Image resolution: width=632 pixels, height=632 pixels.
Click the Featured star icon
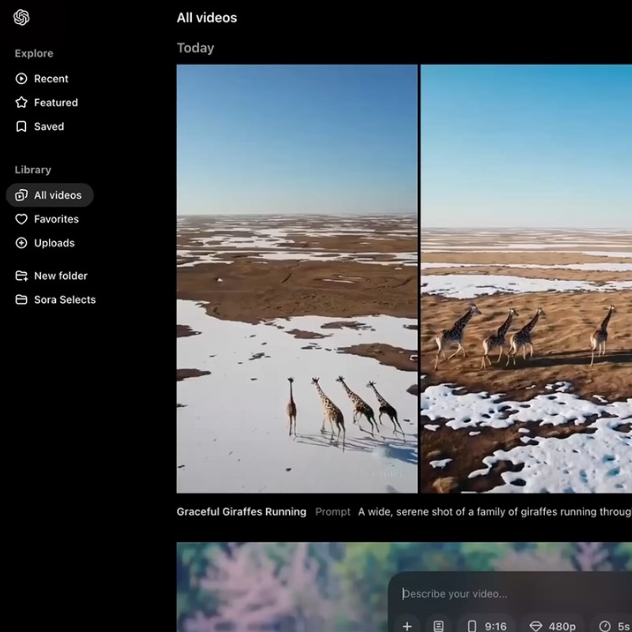pyautogui.click(x=21, y=102)
